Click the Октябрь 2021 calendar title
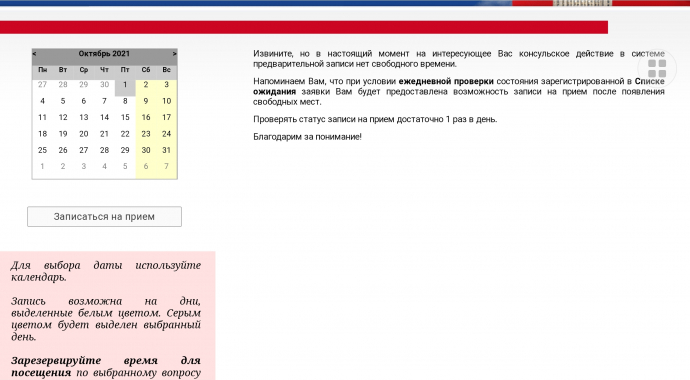 (104, 54)
